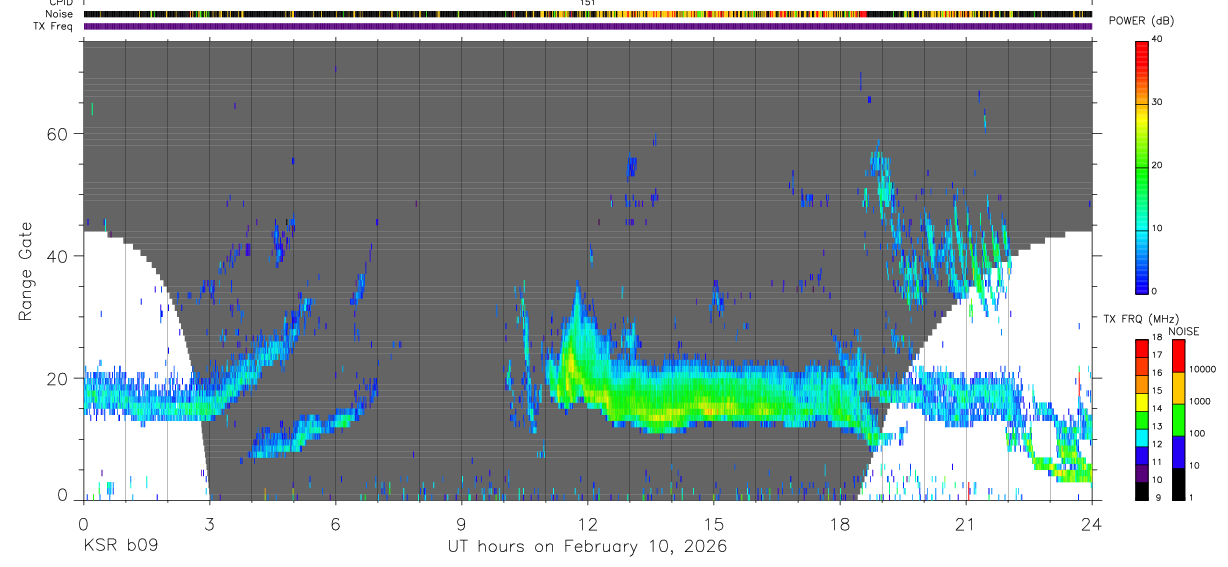Click the "UT hours on February 10, 2026" label

tap(586, 547)
